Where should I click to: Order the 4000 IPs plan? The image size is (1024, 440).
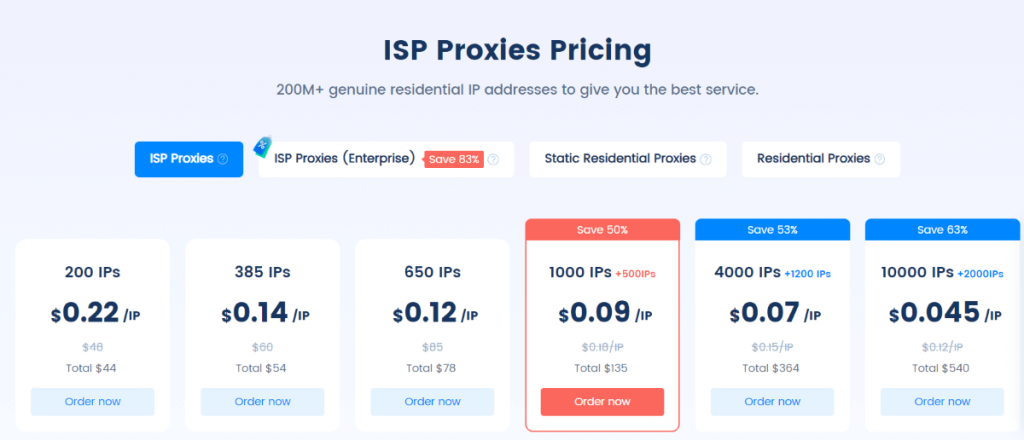pyautogui.click(x=773, y=401)
